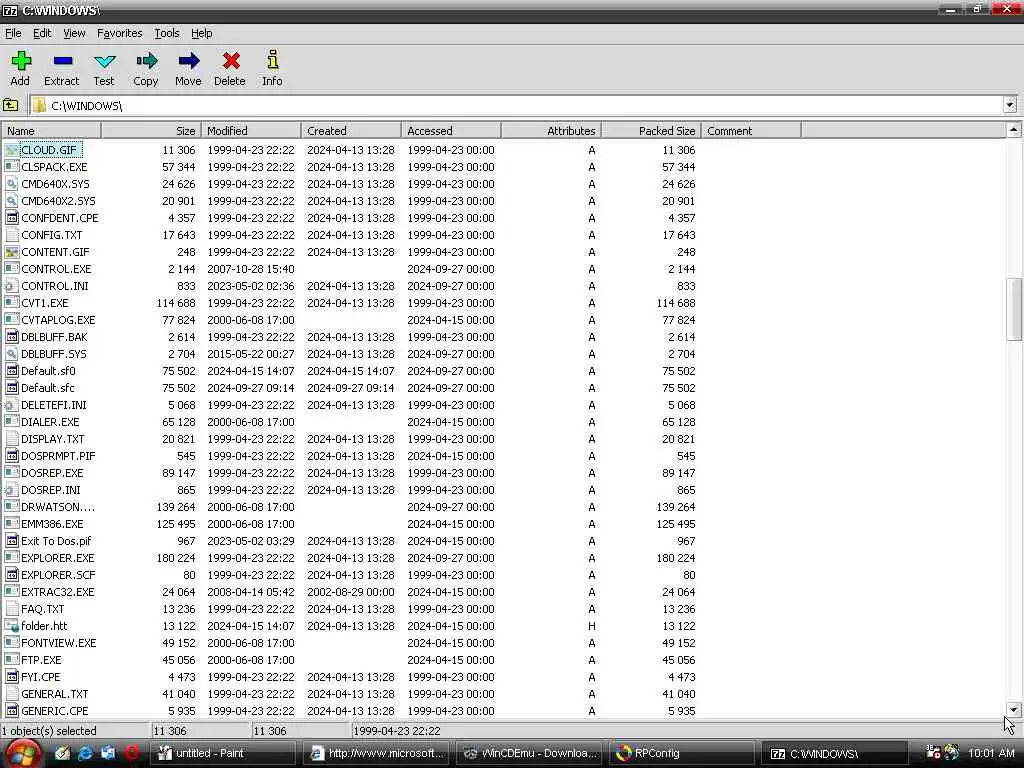Select the Exit To Dos.pif file
The image size is (1024, 768).
point(56,541)
